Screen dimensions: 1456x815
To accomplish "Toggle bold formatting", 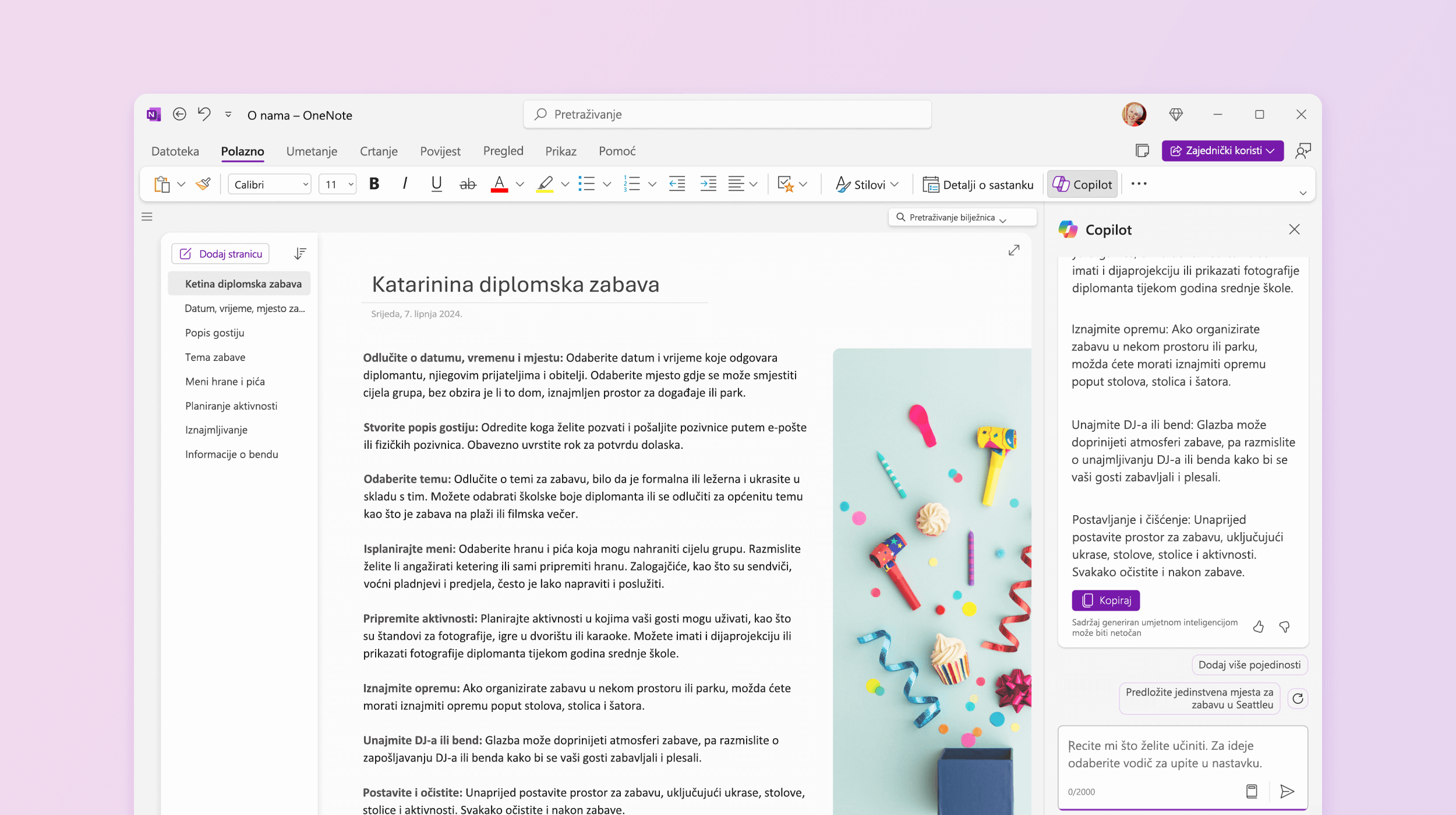I will (374, 184).
